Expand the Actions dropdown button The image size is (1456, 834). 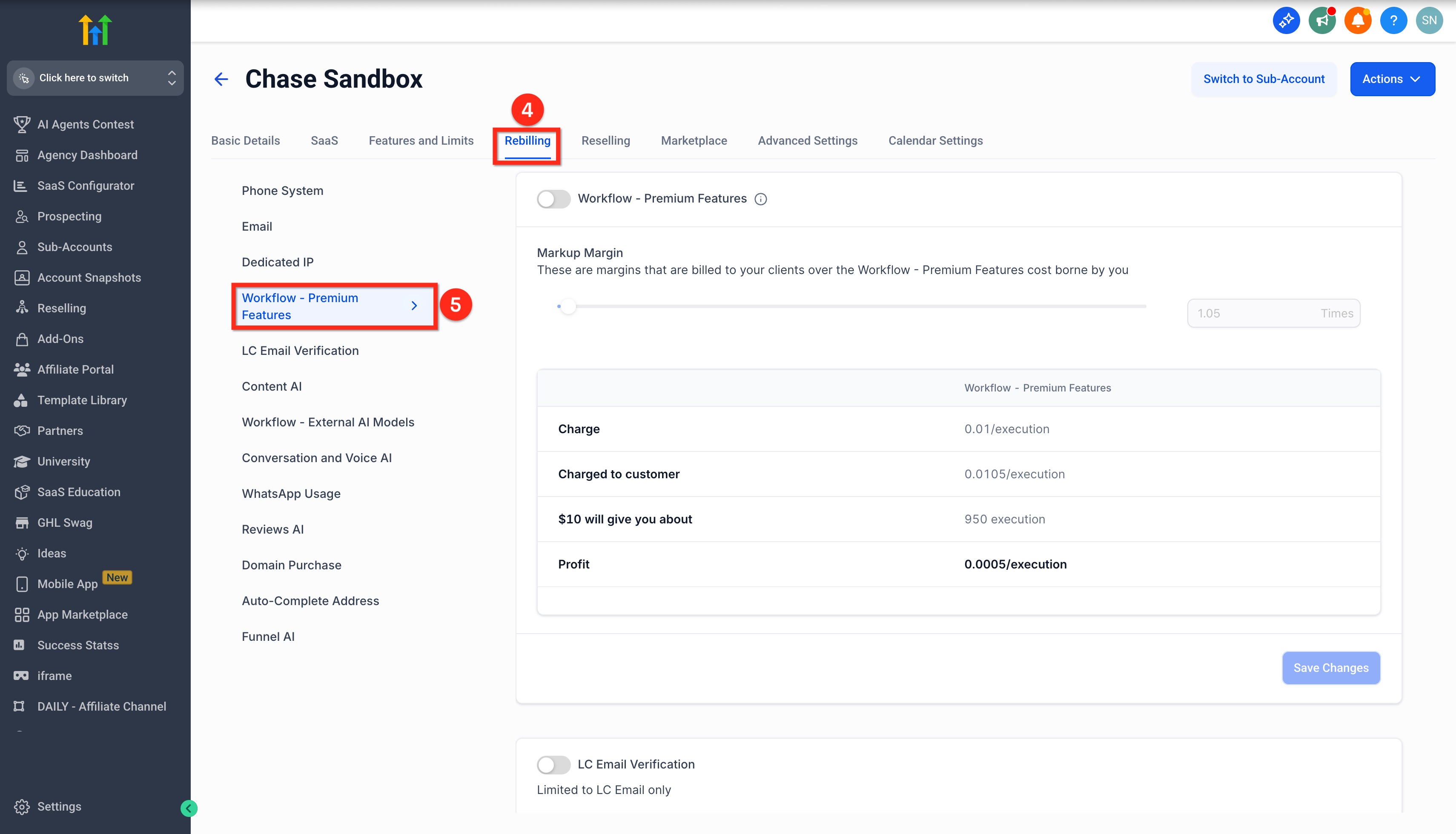tap(1392, 79)
